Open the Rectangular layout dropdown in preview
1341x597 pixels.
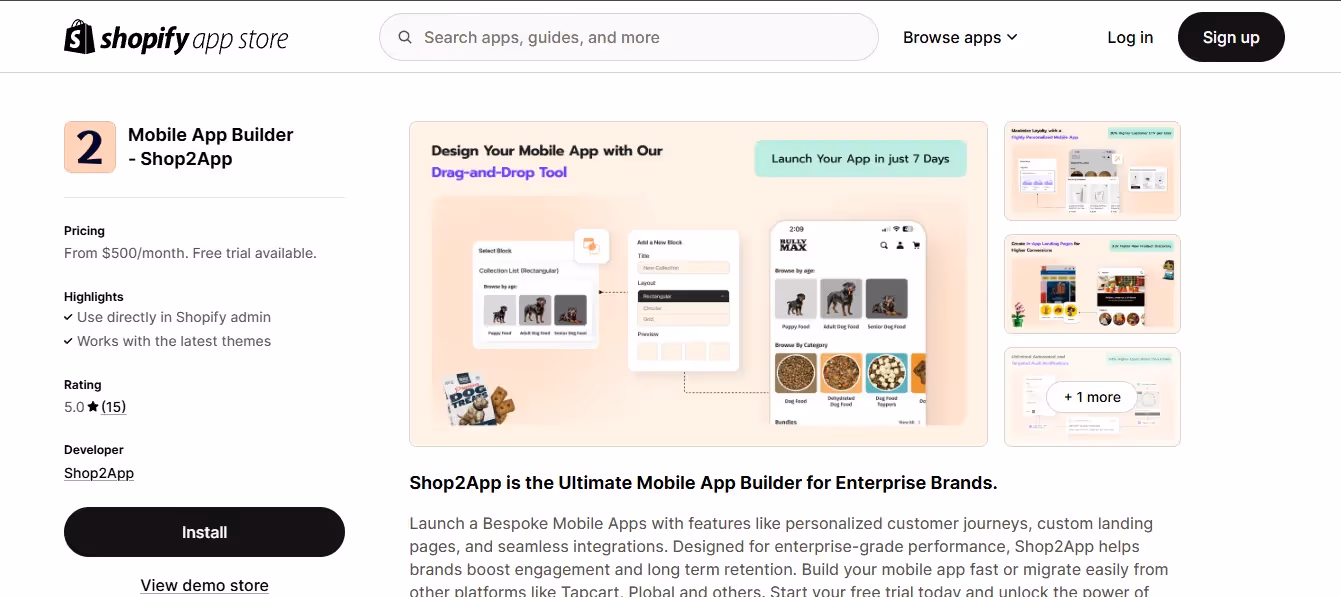click(683, 296)
